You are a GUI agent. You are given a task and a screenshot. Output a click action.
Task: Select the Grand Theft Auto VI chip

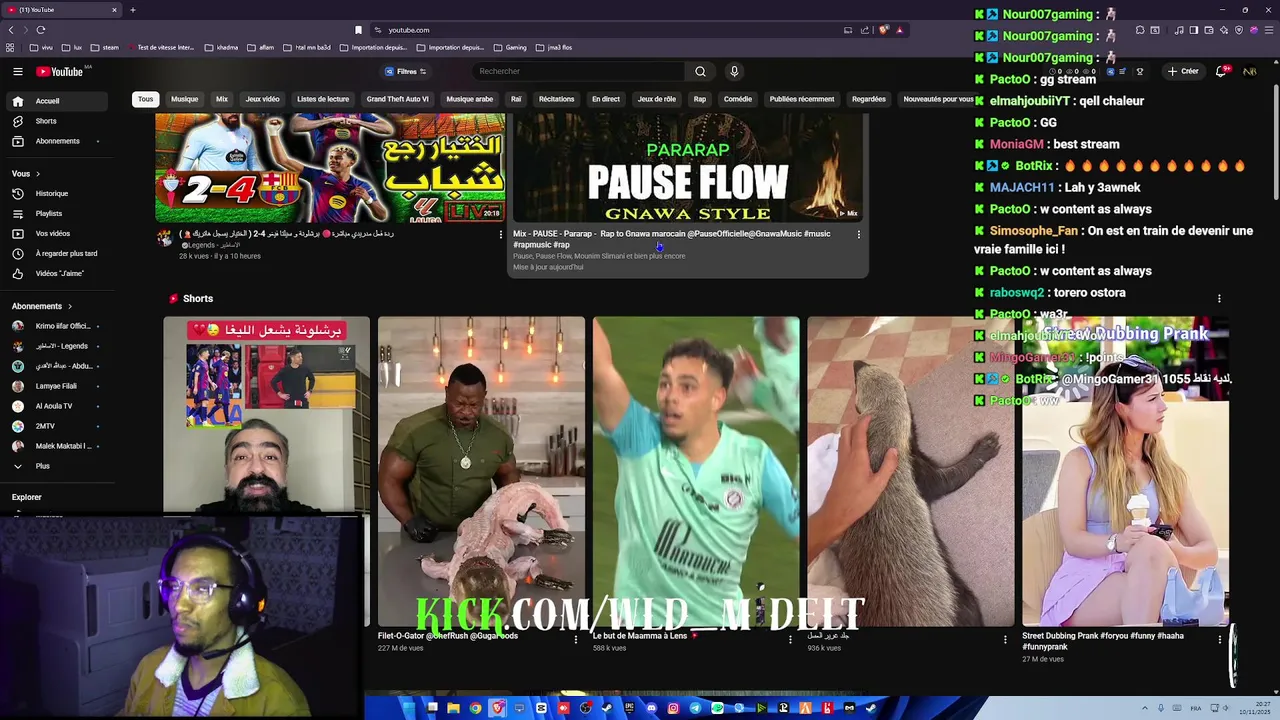(397, 99)
